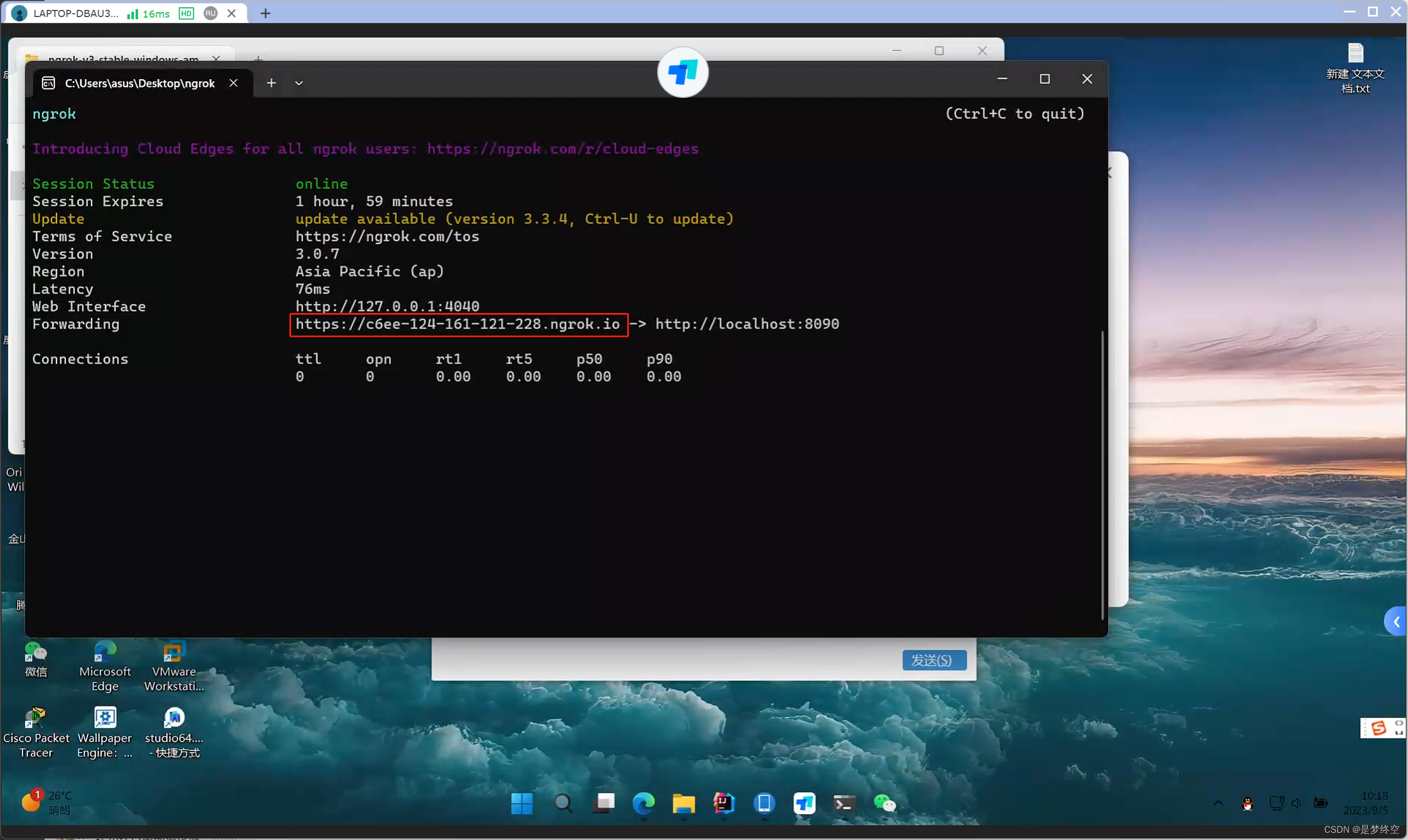This screenshot has height=840, width=1408.
Task: Click the taskbar search icon
Action: pos(563,803)
